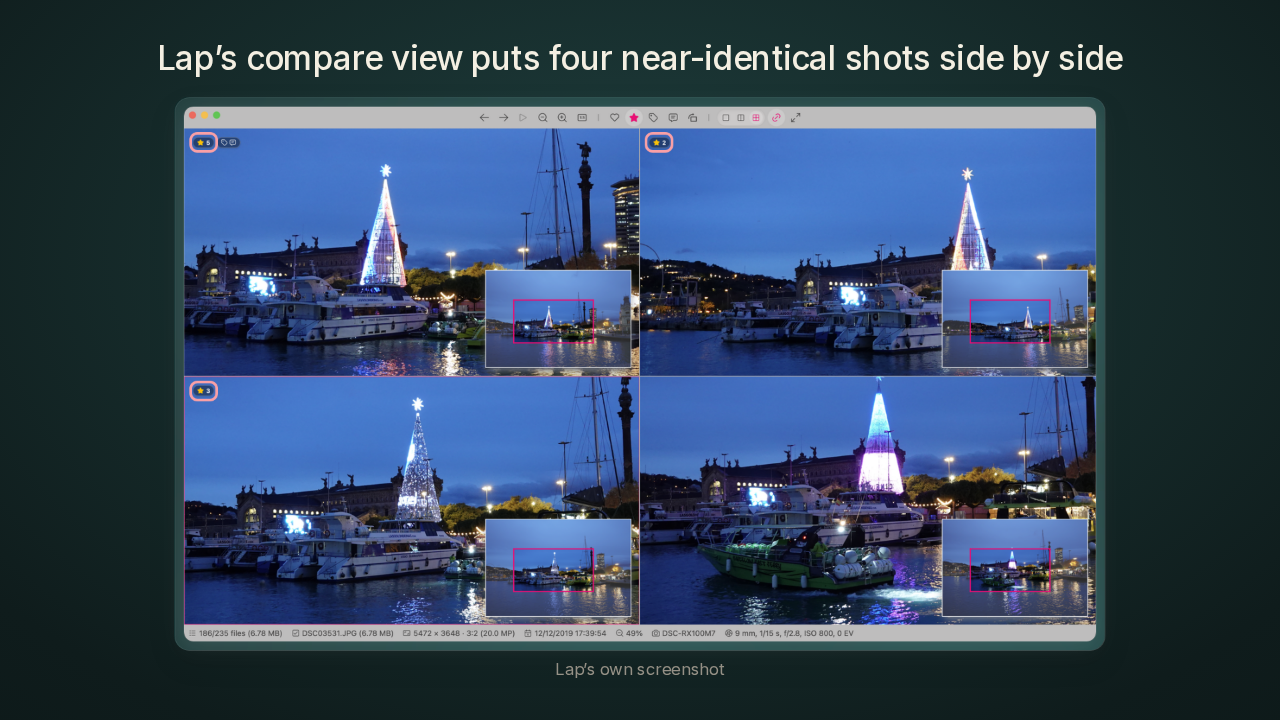Set zoom to actual size 1:1
Screen dimensions: 1280x720
point(582,117)
